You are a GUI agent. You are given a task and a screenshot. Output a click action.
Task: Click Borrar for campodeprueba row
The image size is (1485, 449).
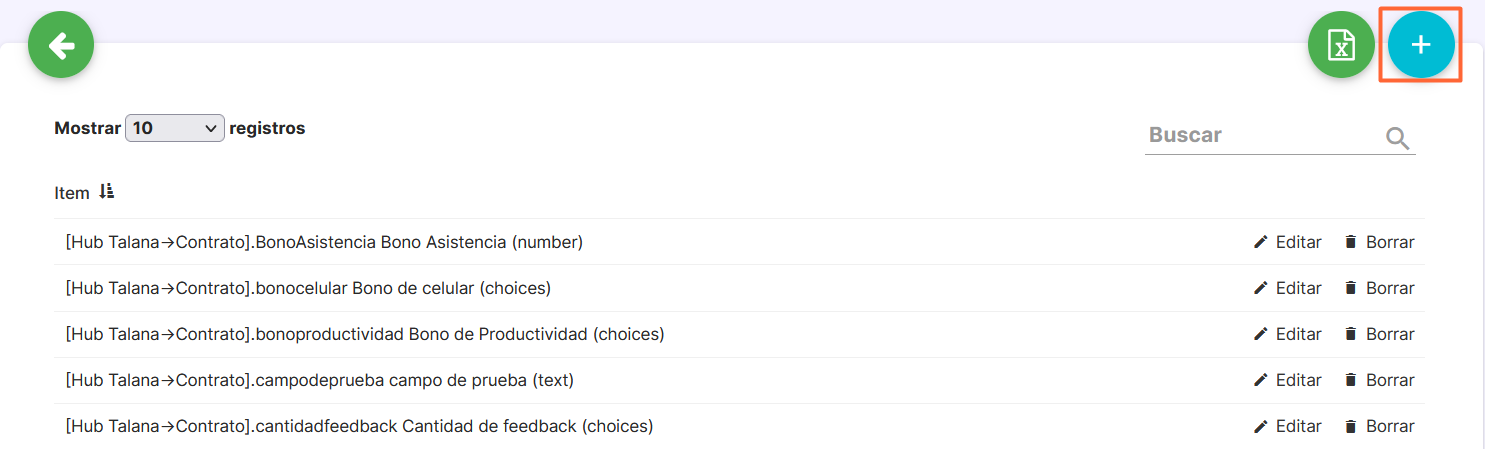tap(1390, 380)
